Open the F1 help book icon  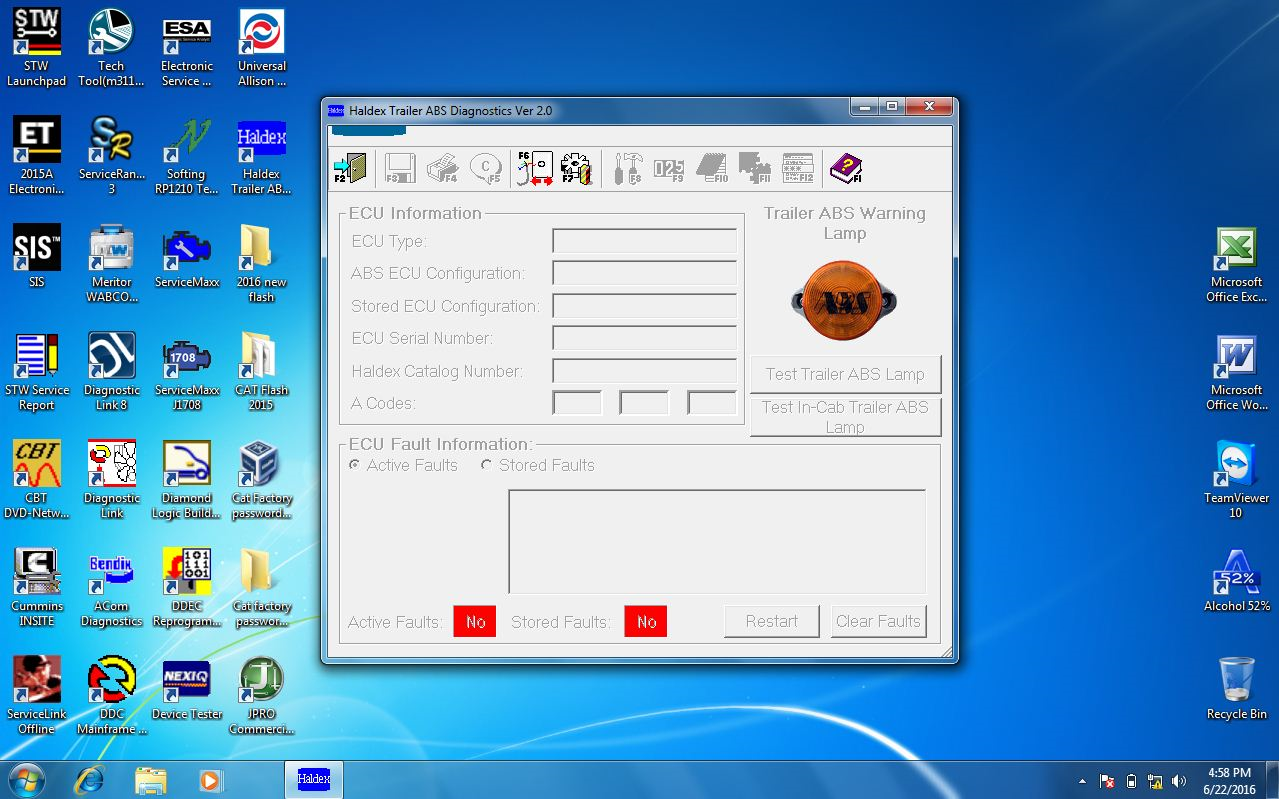pyautogui.click(x=846, y=168)
